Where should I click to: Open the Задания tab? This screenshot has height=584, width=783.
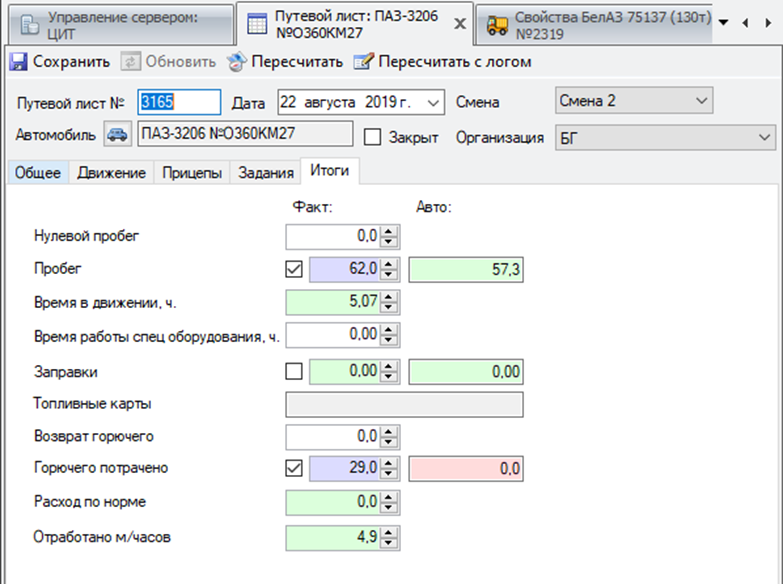pos(266,173)
